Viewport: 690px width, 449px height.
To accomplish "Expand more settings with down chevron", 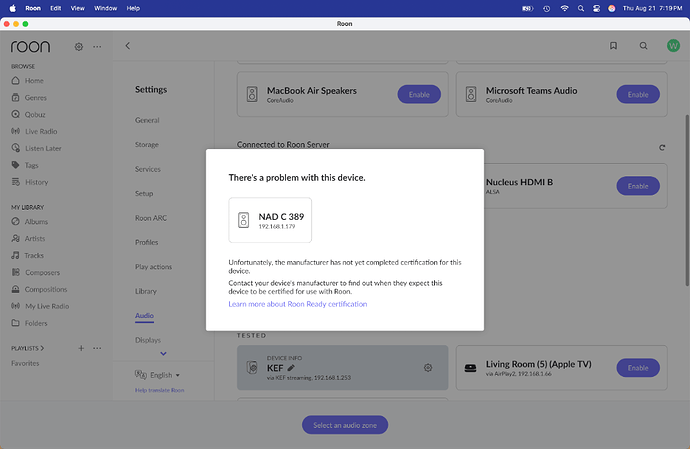I will pyautogui.click(x=163, y=353).
